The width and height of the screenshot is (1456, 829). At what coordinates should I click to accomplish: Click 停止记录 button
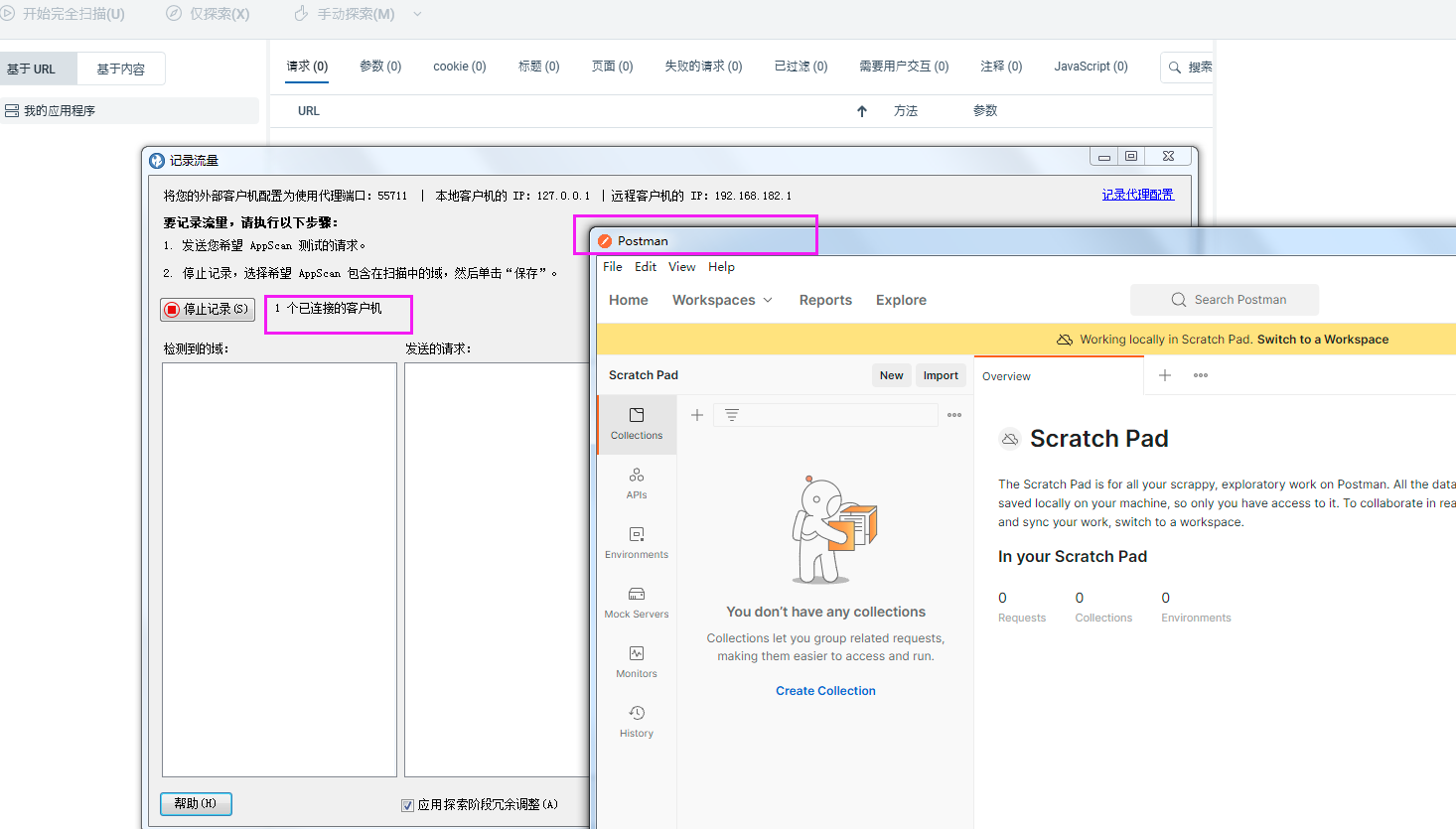pyautogui.click(x=208, y=310)
